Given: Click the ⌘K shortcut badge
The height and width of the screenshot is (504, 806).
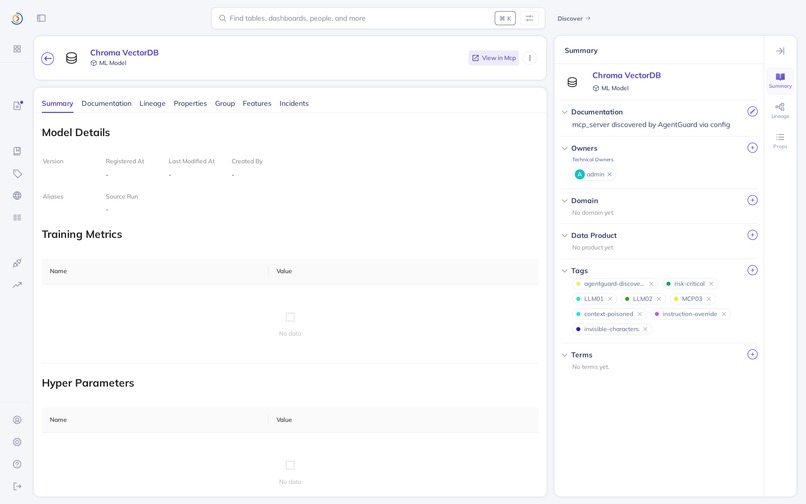Looking at the screenshot, I should (505, 19).
